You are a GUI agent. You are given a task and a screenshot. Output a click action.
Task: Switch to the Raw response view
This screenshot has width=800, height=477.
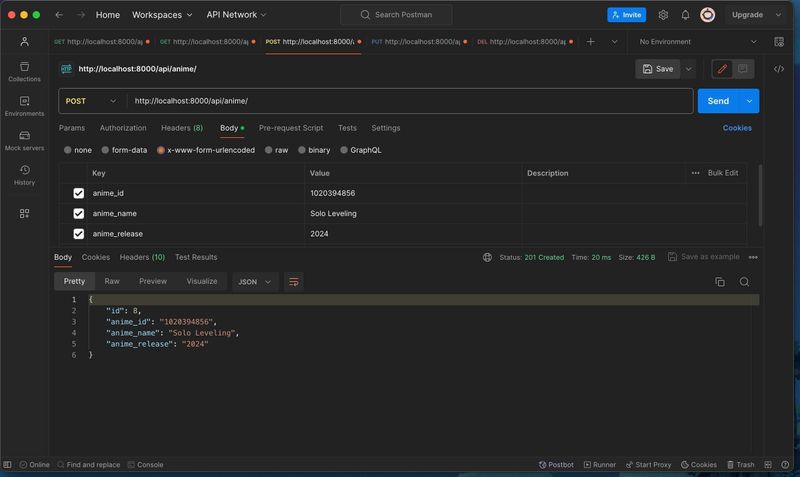[x=112, y=281]
